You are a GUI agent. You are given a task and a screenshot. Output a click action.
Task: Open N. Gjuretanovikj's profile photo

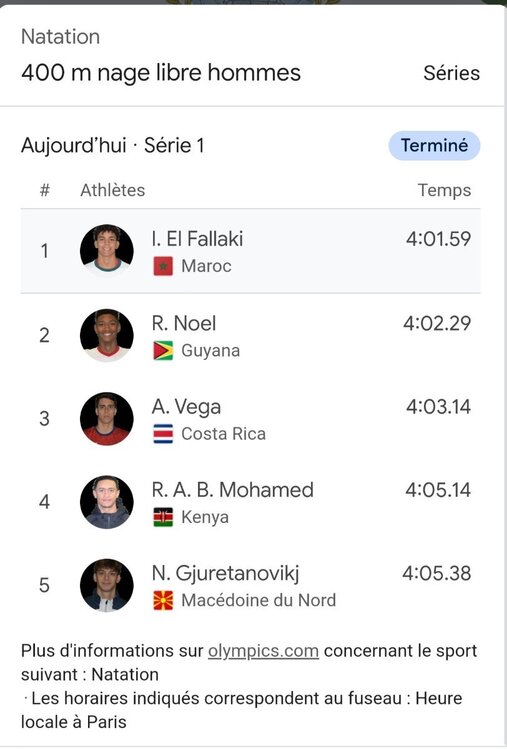(107, 585)
